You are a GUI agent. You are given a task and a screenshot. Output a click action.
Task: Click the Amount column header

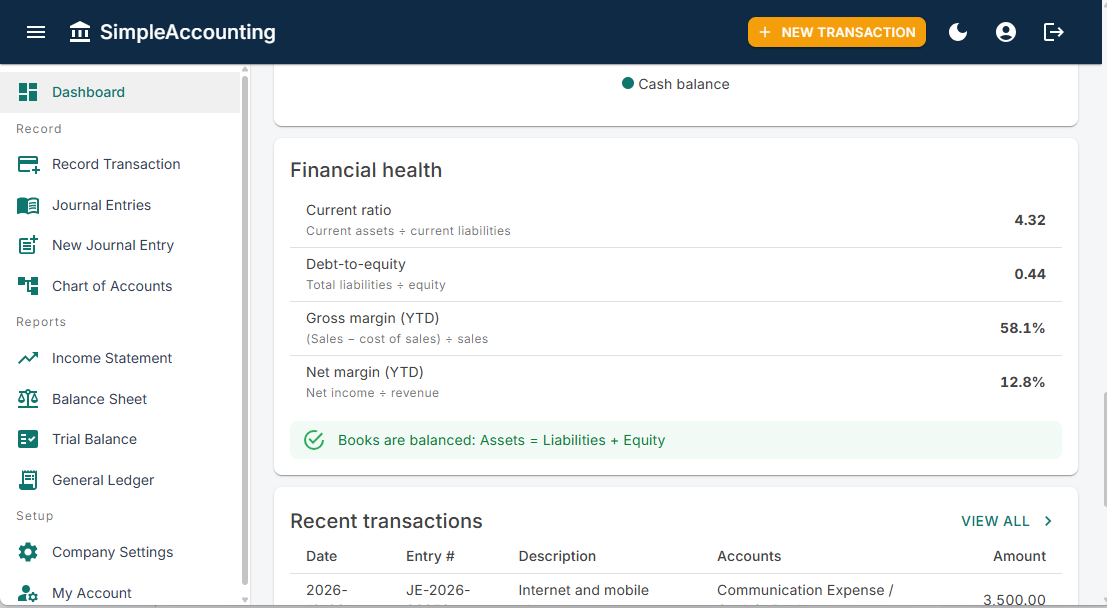1019,556
